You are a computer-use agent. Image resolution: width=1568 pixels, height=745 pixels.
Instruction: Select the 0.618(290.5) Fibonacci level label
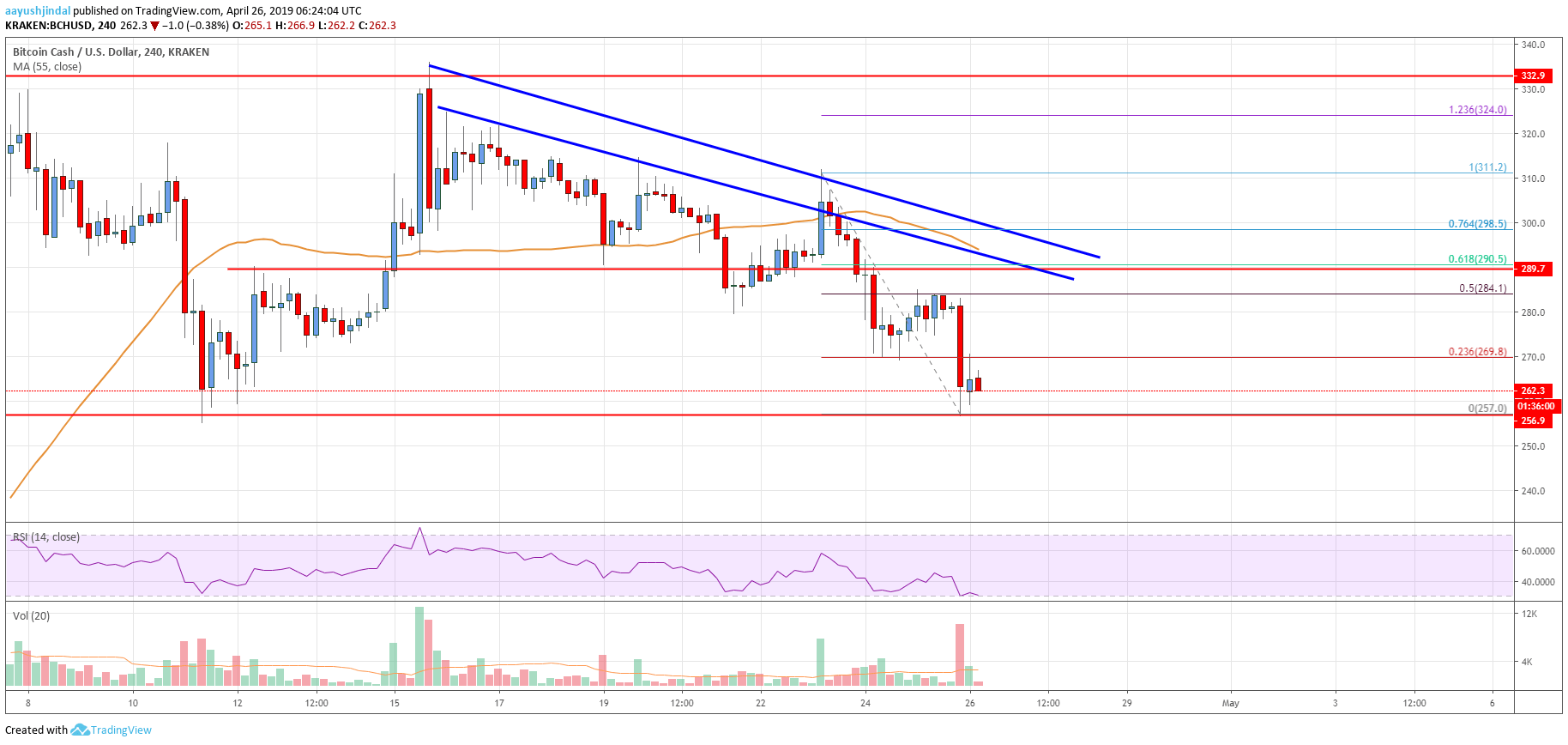click(x=1477, y=259)
